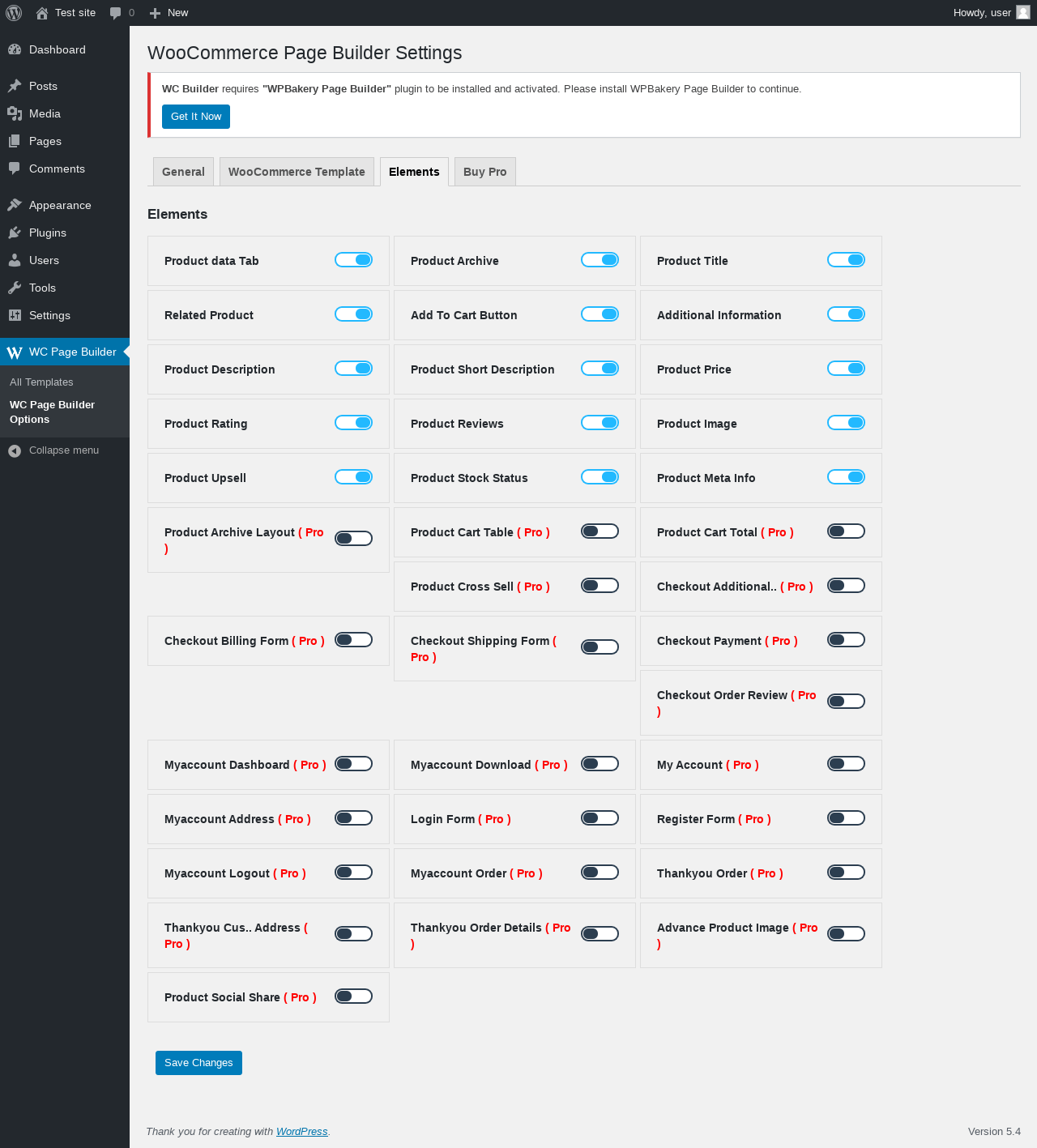Click the Plugins plug icon
The width and height of the screenshot is (1037, 1148).
coord(15,233)
